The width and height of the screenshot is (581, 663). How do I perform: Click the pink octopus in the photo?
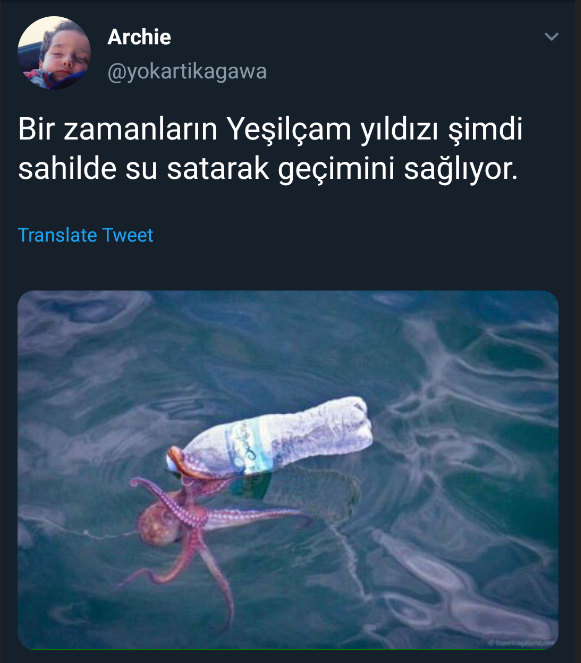click(x=203, y=533)
